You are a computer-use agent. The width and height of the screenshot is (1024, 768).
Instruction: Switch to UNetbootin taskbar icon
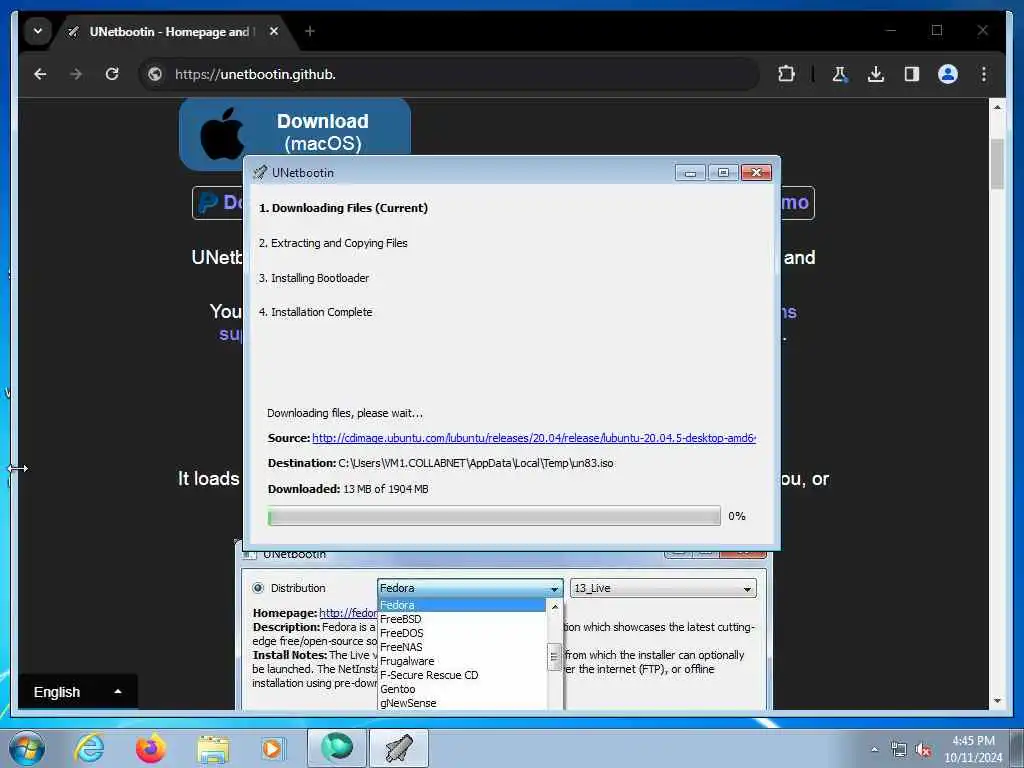tap(399, 748)
